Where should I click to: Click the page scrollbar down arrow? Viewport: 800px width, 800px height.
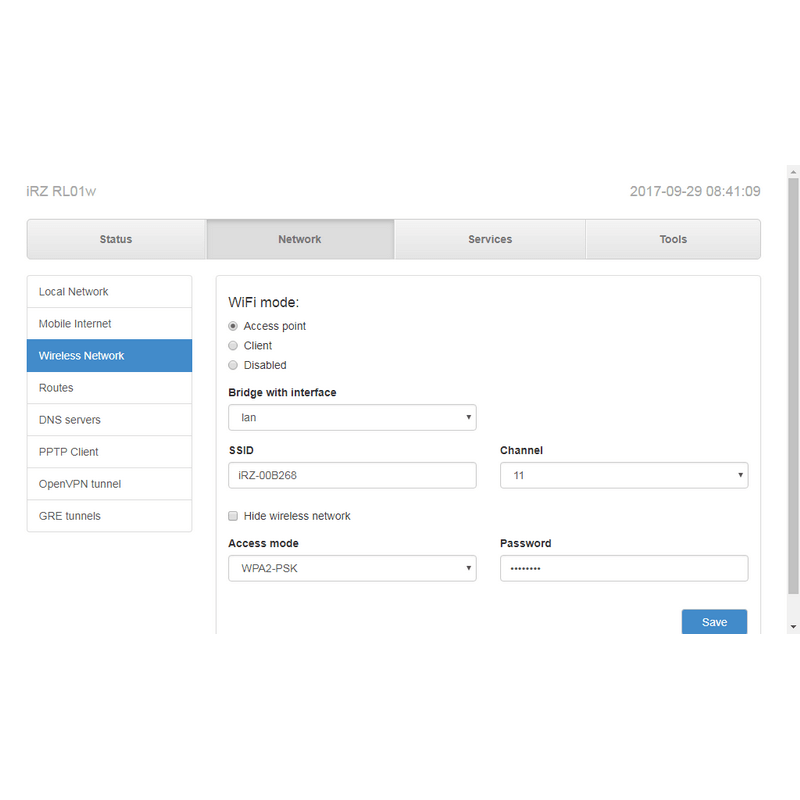(794, 626)
